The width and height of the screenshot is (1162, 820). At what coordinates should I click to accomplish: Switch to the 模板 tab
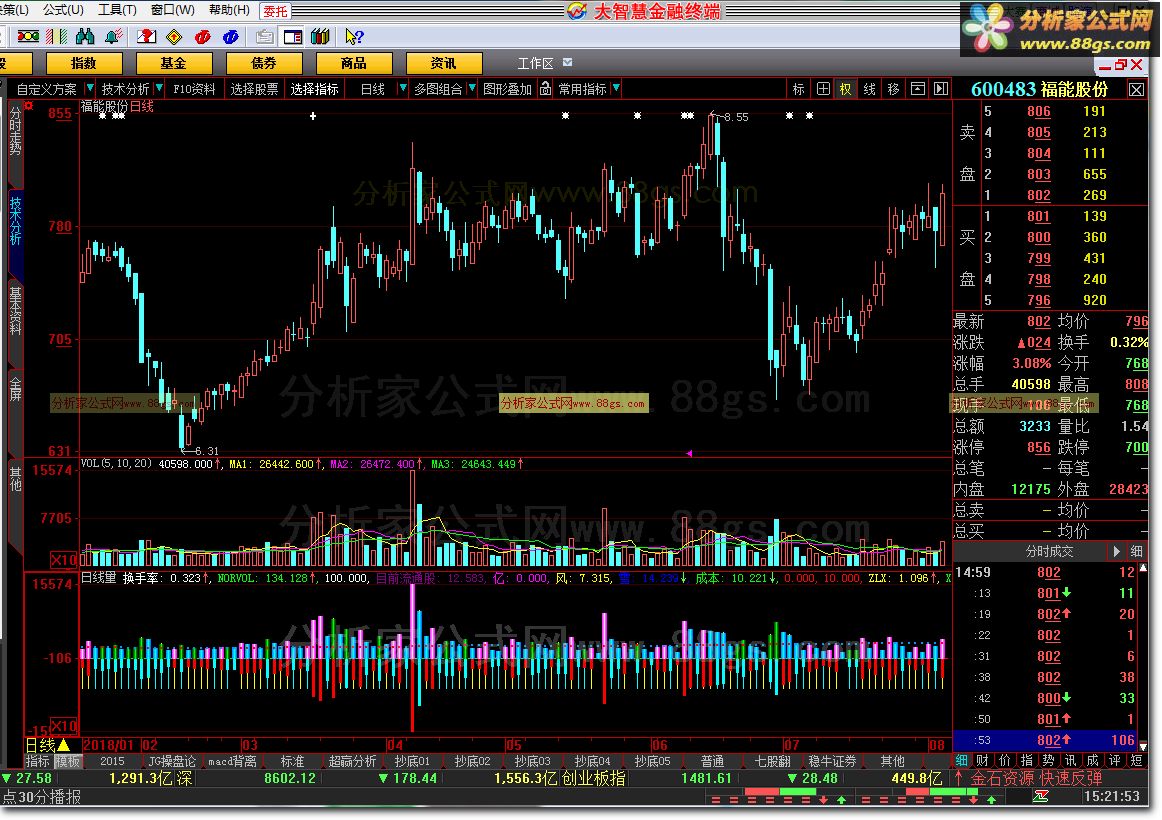tap(67, 761)
